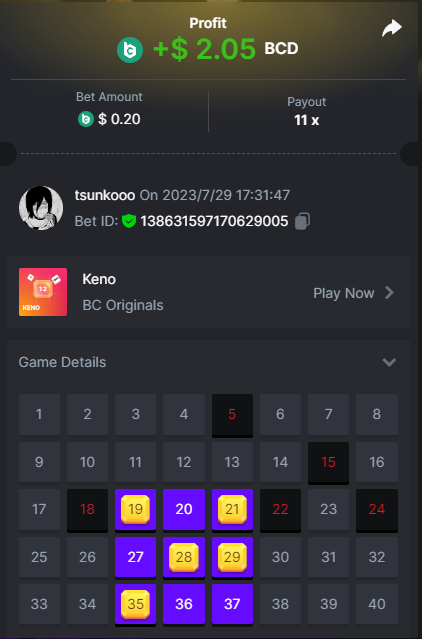This screenshot has width=422, height=639.
Task: Click the green verified shield icon
Action: tap(129, 221)
